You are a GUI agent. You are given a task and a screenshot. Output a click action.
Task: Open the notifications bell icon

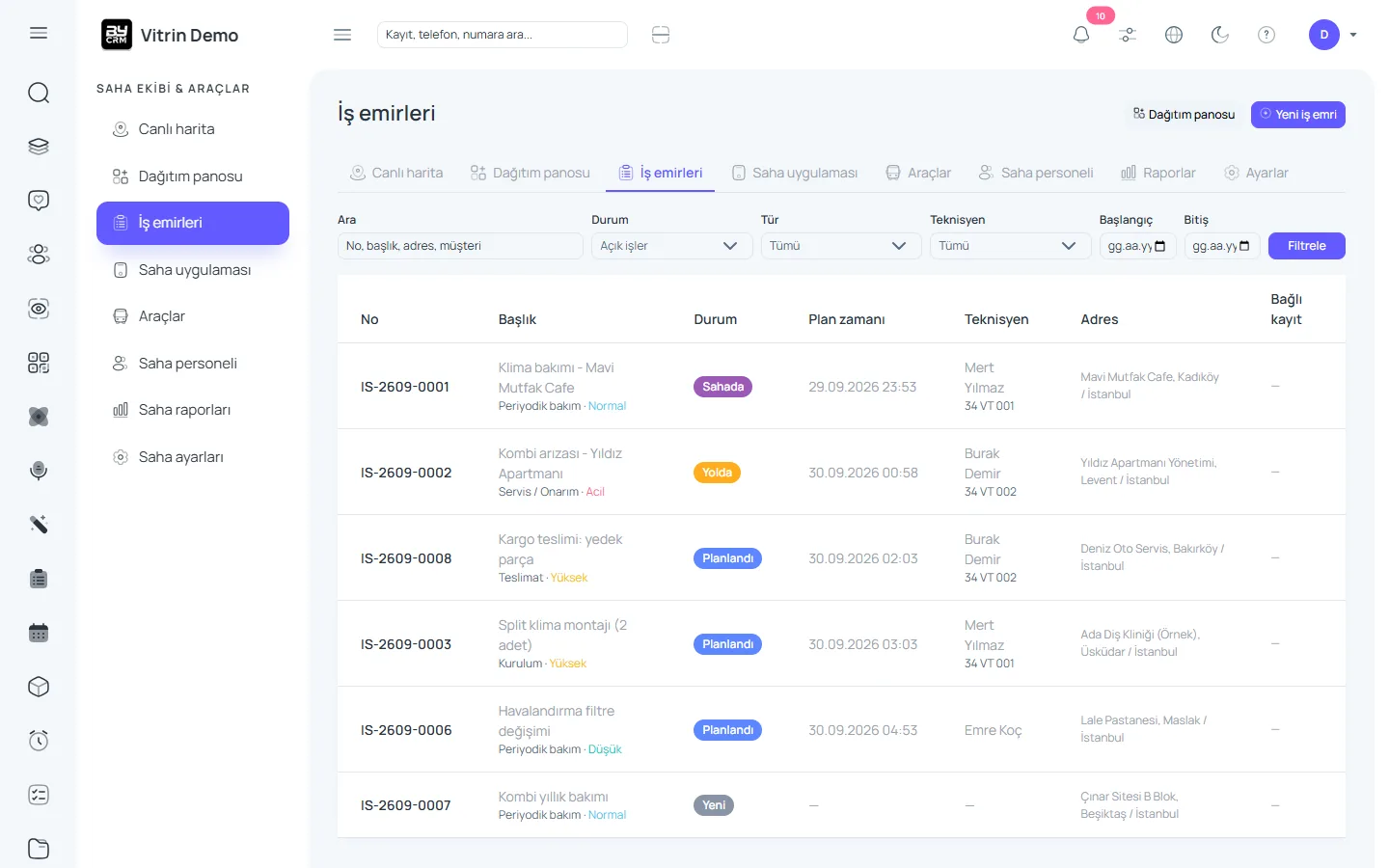point(1081,35)
